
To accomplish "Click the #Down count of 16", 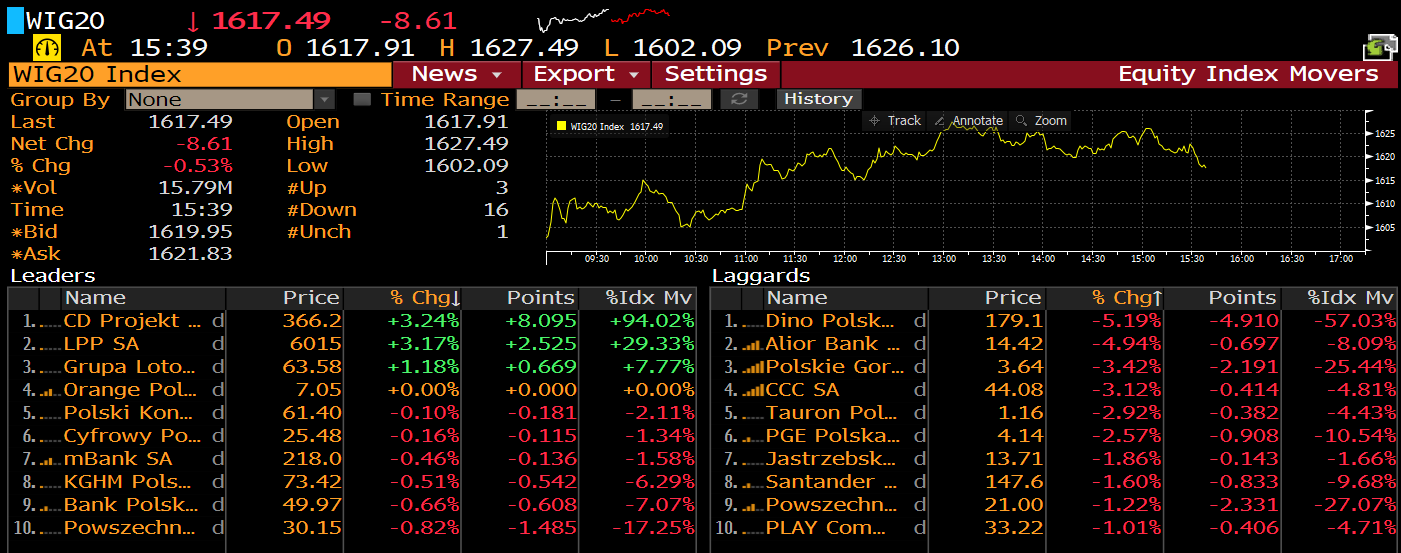I will coord(496,210).
